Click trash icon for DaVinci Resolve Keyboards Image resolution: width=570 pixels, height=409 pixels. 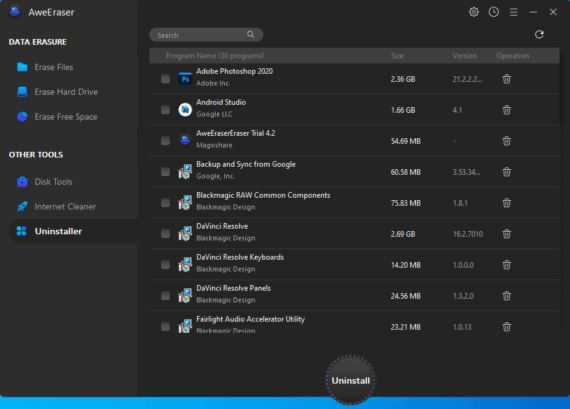tap(506, 265)
